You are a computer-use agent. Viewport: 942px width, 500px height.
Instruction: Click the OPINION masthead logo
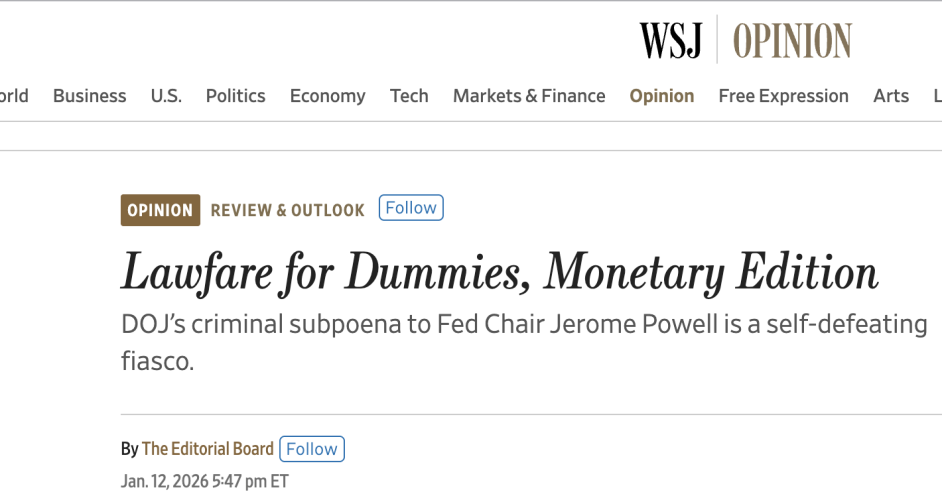[x=791, y=40]
